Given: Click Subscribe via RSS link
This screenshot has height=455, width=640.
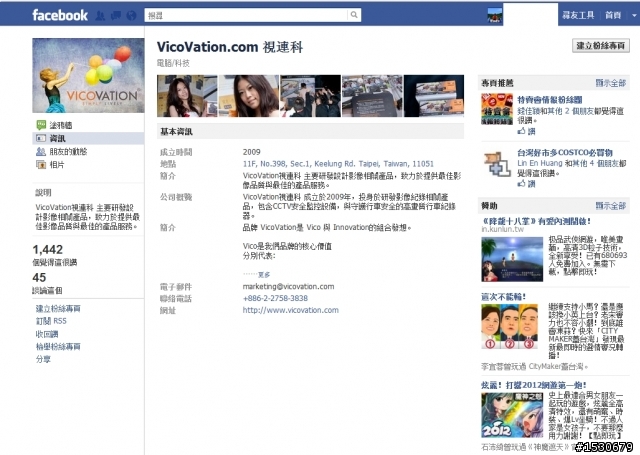Looking at the screenshot, I should pos(51,321).
